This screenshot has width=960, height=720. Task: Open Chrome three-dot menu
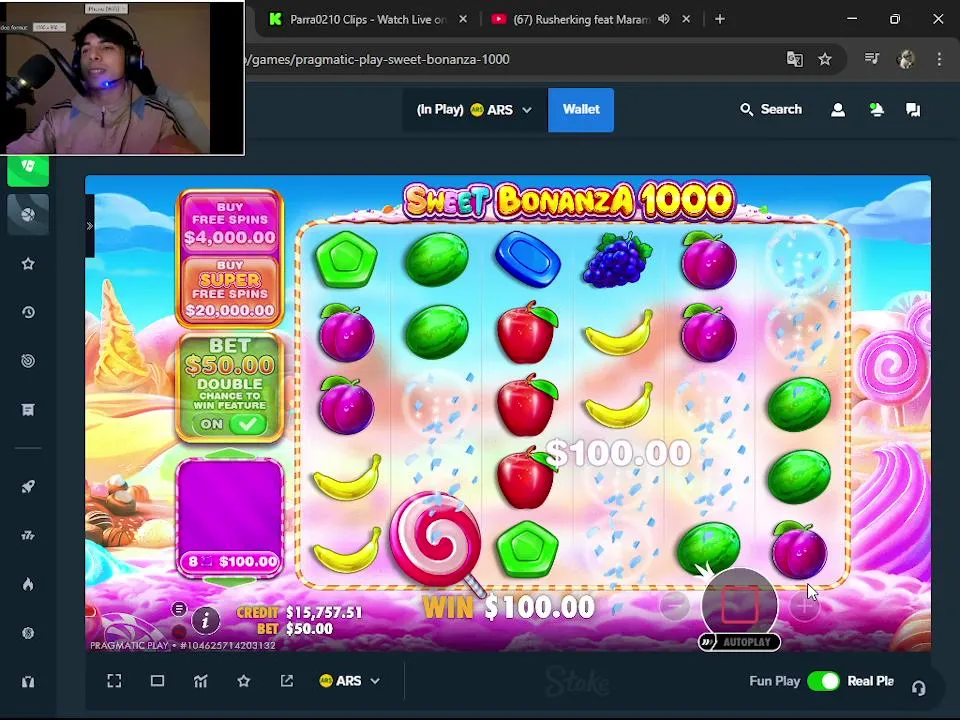[939, 59]
